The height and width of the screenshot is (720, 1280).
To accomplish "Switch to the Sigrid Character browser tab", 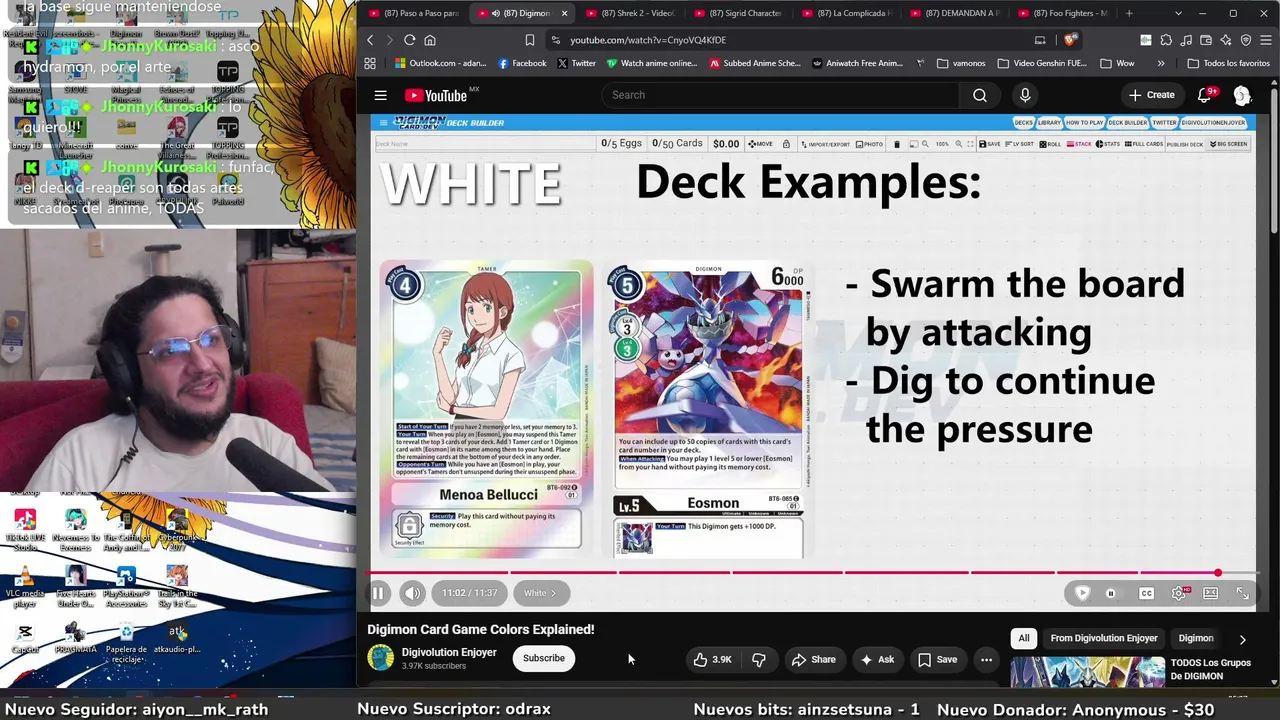I will point(738,13).
